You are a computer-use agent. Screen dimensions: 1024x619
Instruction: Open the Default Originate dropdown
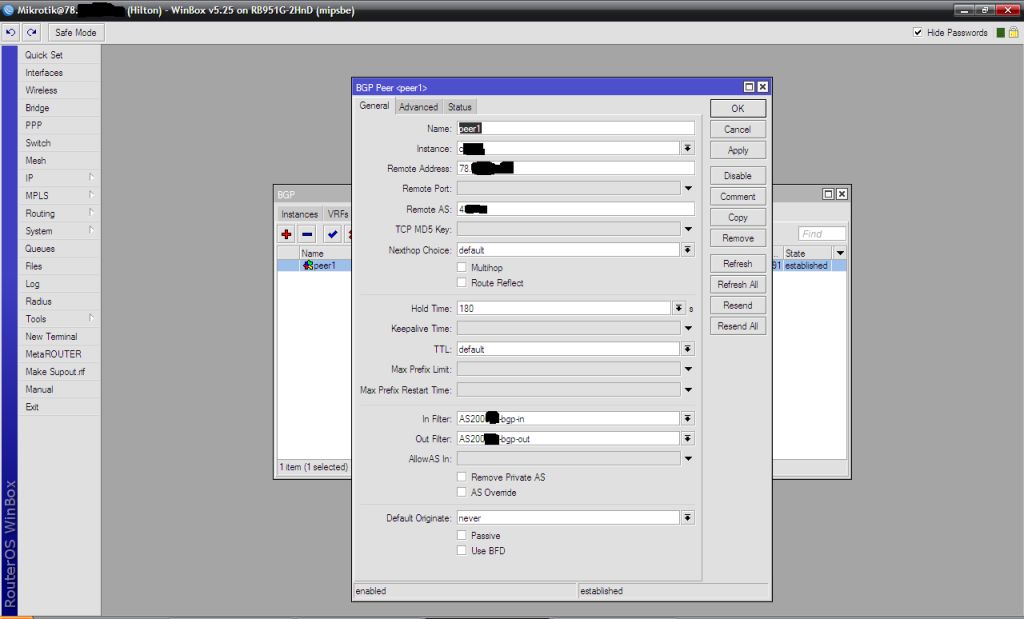688,518
